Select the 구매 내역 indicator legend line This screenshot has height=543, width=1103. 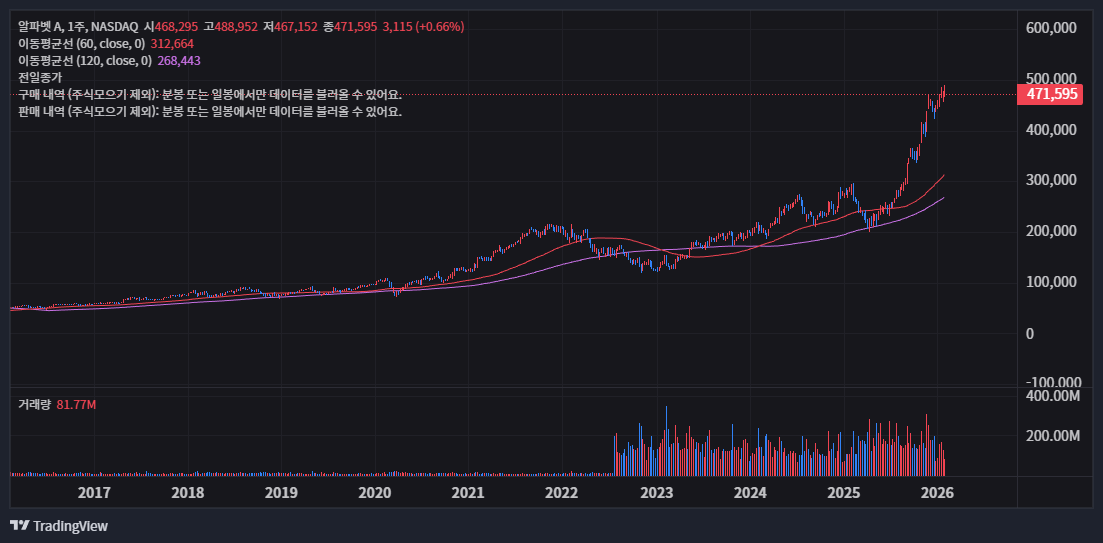[x=210, y=94]
